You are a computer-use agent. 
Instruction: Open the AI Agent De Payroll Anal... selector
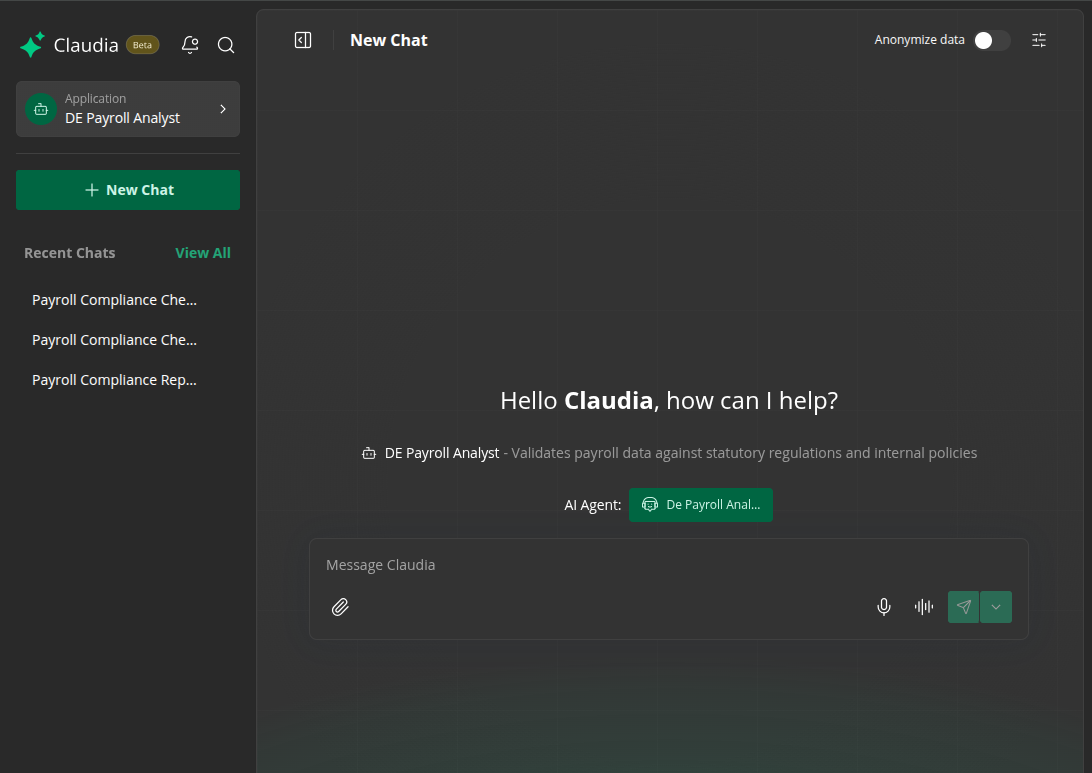click(x=701, y=505)
